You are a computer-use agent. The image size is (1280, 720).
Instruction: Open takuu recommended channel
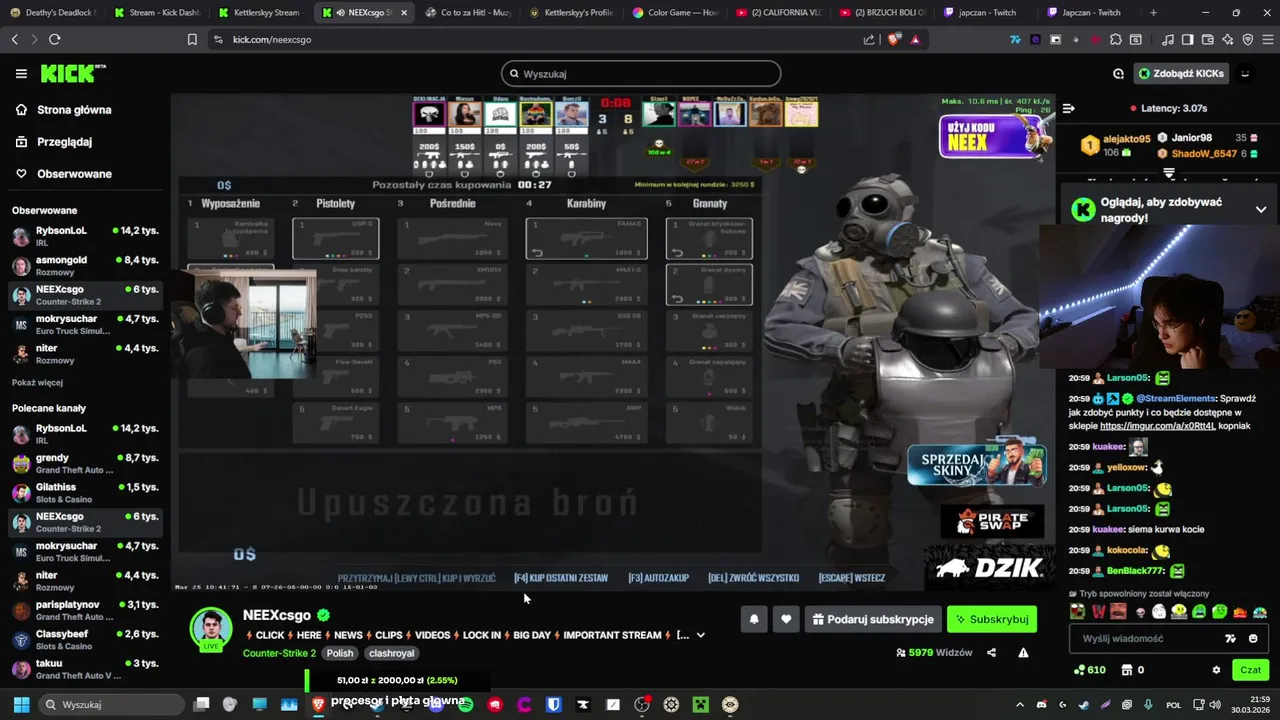click(84, 668)
